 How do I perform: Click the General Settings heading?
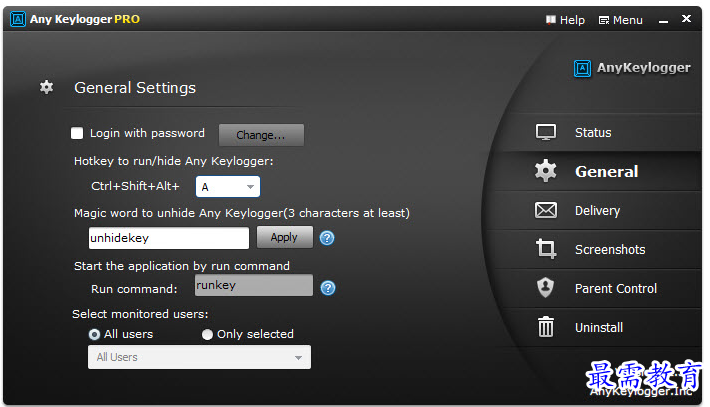pyautogui.click(x=135, y=87)
